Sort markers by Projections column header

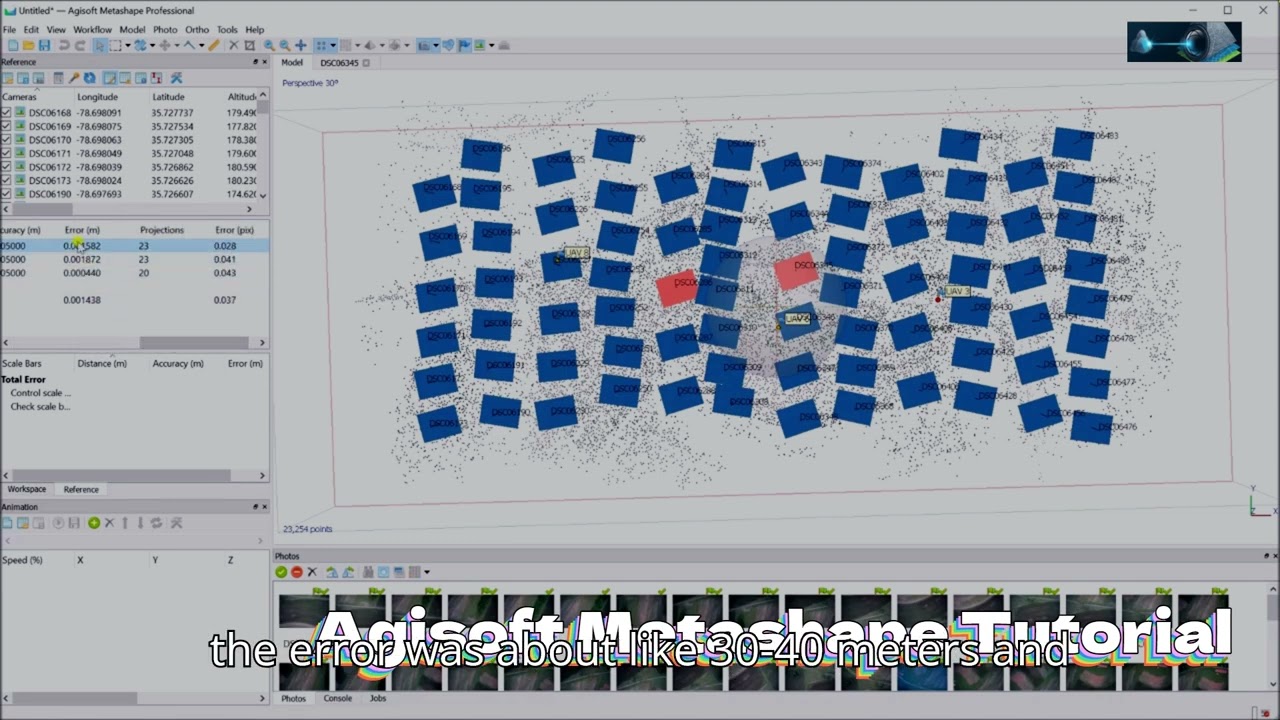click(162, 230)
